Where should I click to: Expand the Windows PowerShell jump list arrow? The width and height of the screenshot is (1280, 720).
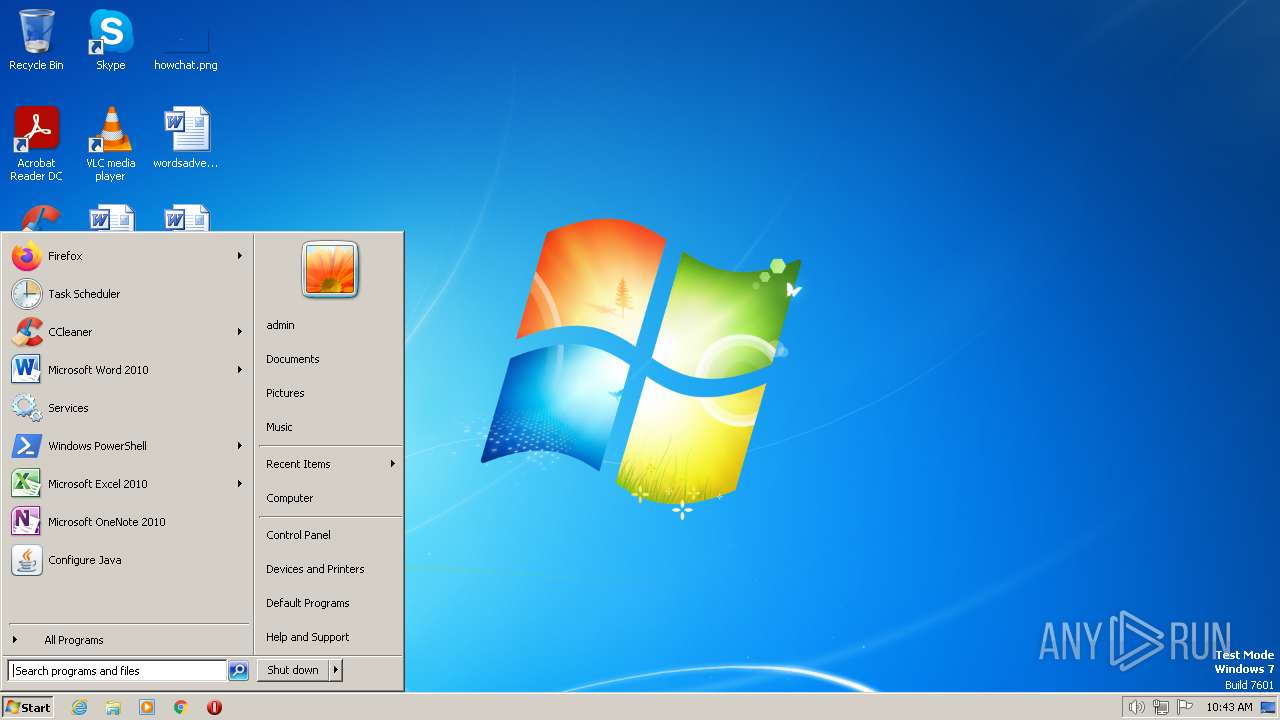[x=240, y=446]
